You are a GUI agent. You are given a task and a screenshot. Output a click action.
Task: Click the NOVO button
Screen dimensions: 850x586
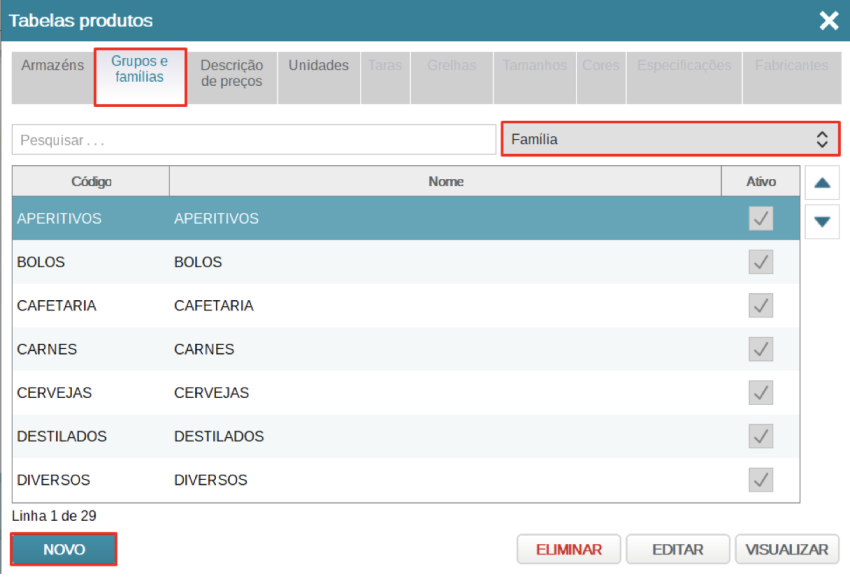64,550
